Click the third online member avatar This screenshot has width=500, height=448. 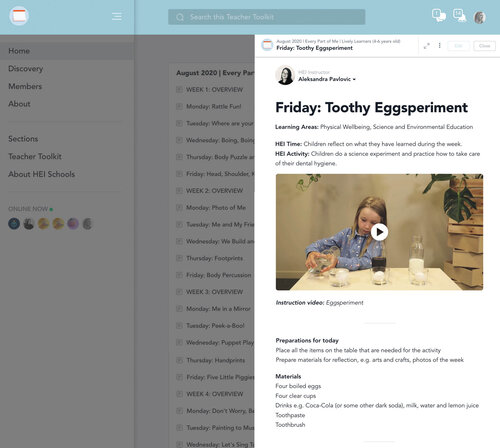43,224
